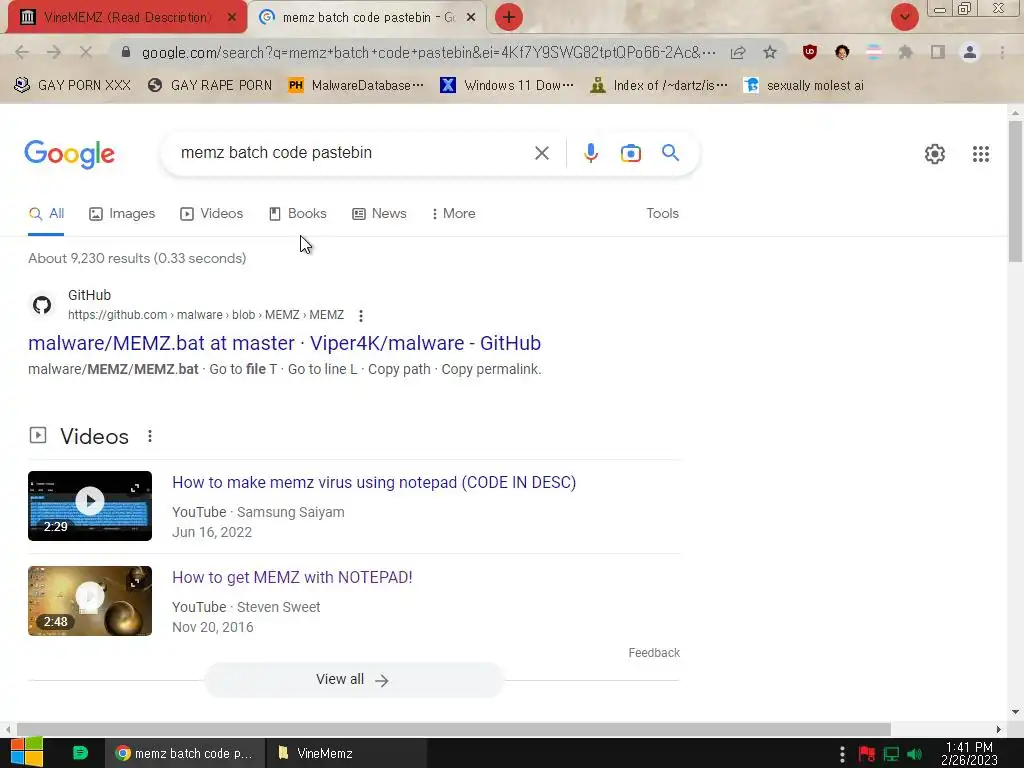Click the address bar URL

click(428, 52)
